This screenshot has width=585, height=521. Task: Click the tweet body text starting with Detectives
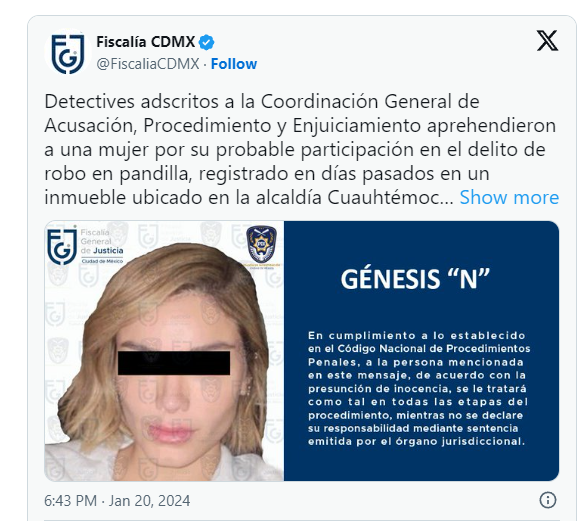coord(300,149)
